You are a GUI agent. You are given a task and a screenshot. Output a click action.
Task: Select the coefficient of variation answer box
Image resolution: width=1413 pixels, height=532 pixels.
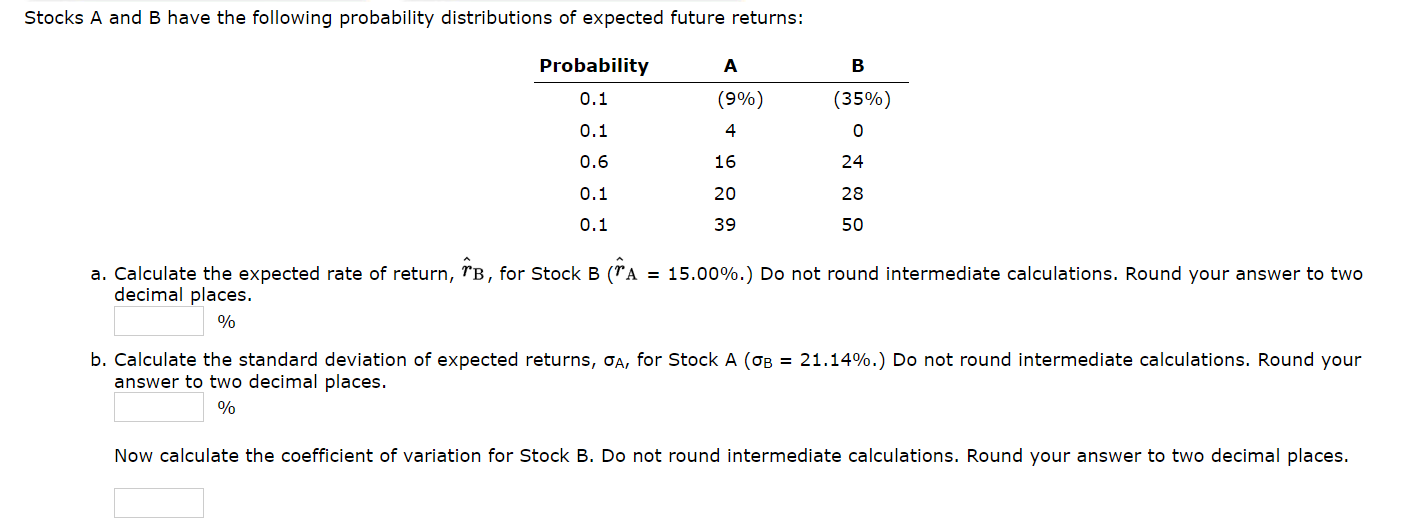(x=159, y=503)
